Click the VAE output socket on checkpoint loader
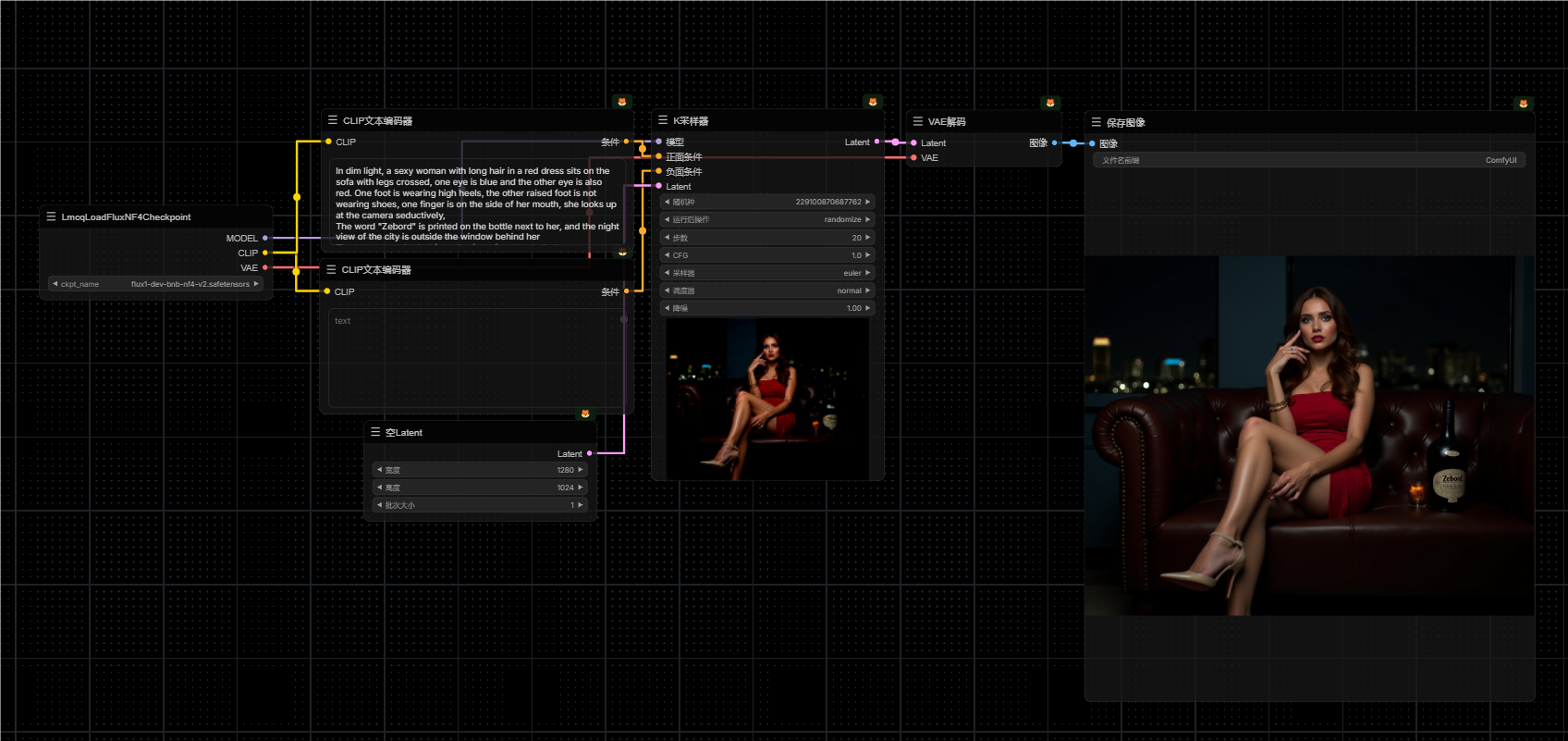Screen dimensions: 1568x741 tap(265, 267)
